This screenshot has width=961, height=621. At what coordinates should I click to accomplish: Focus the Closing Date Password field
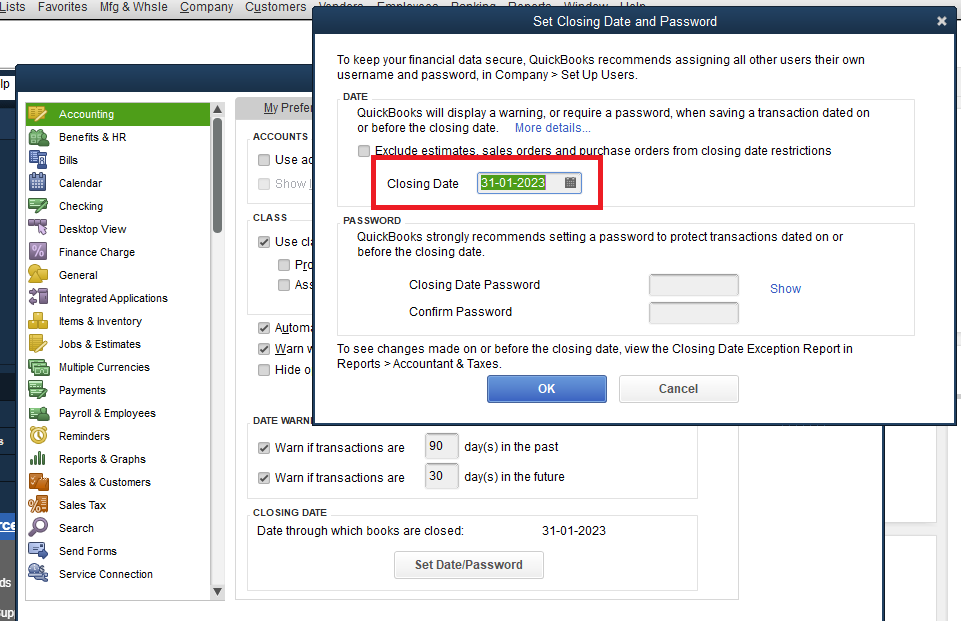694,285
